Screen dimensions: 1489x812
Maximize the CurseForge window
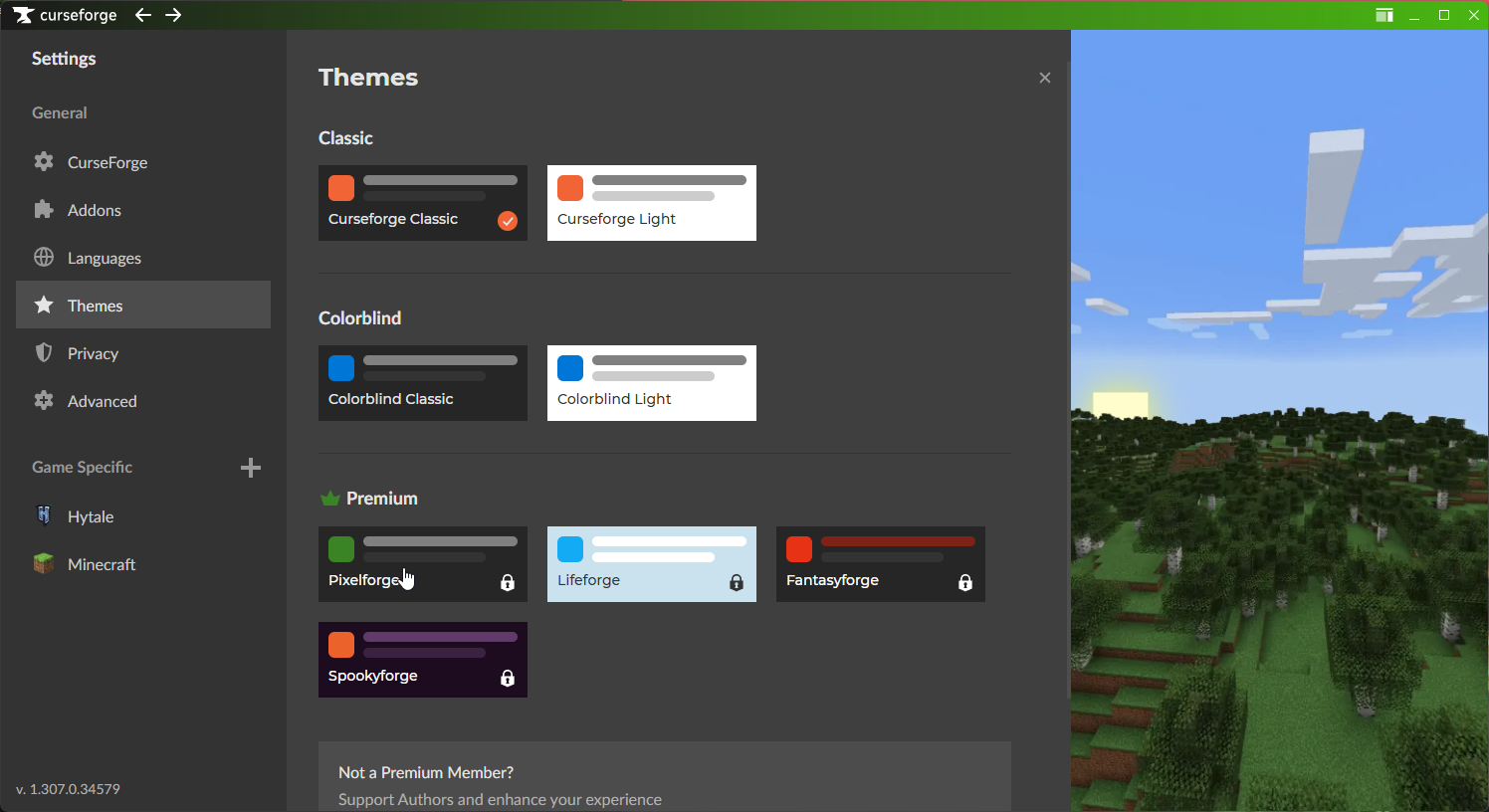pos(1444,15)
